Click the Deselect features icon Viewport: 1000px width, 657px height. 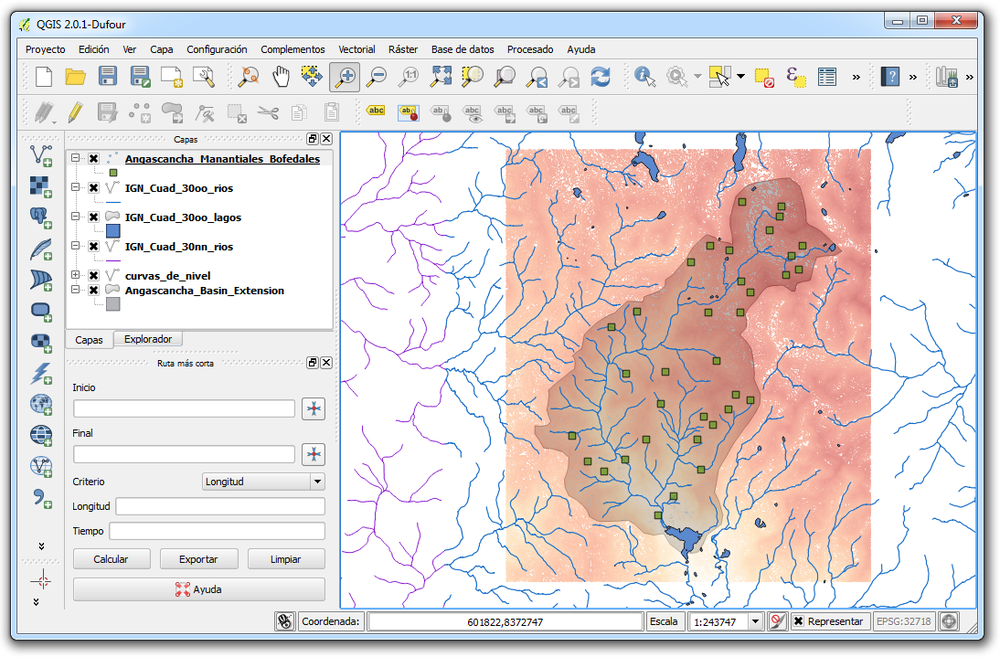764,77
